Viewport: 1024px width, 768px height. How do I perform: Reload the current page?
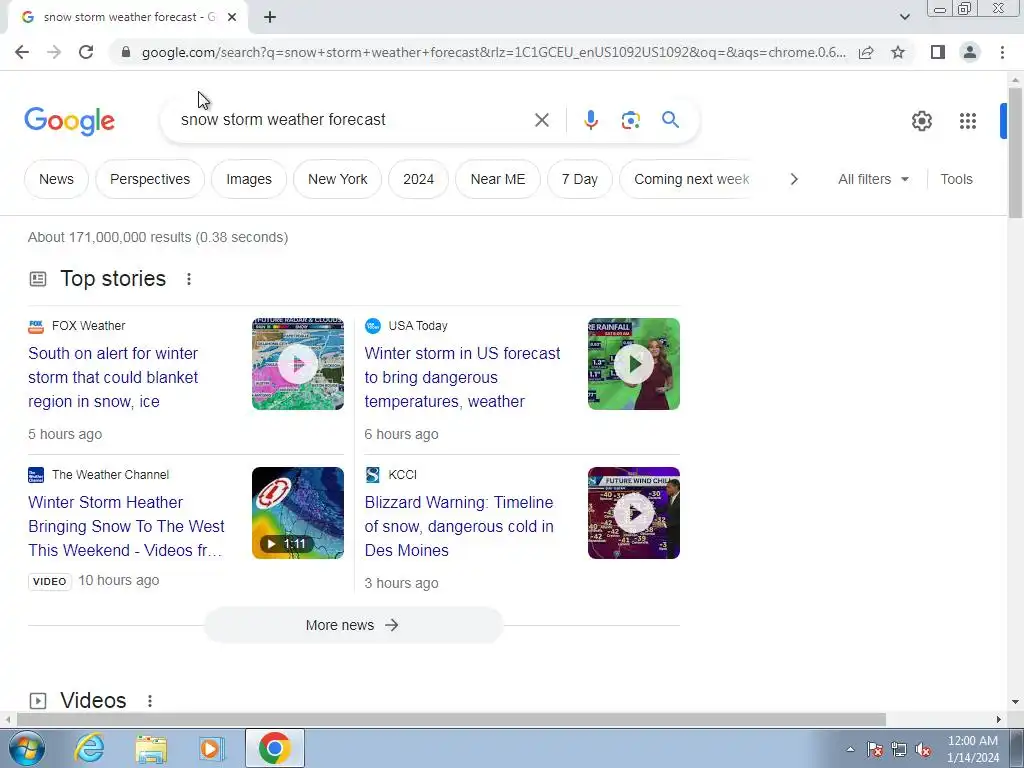86,52
